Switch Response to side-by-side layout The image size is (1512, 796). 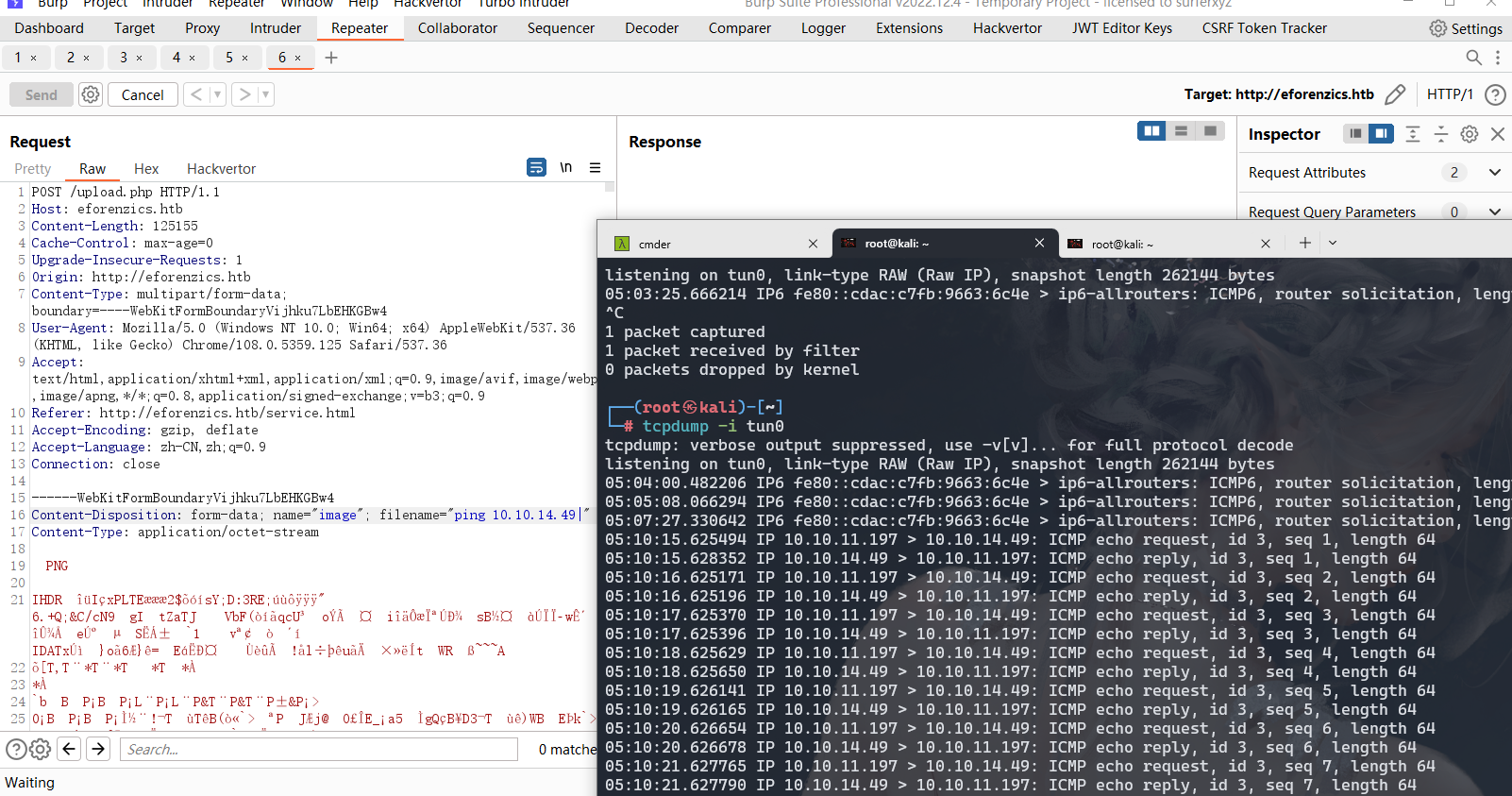[x=1151, y=131]
